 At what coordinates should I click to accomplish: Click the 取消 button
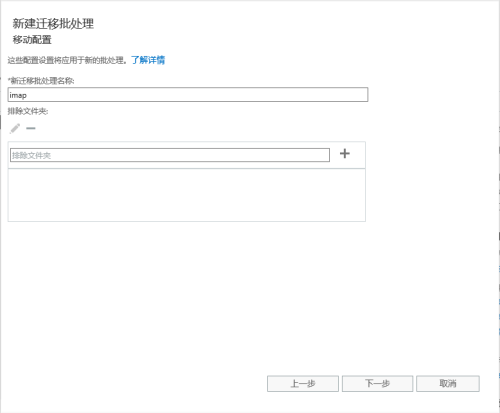pyautogui.click(x=448, y=384)
